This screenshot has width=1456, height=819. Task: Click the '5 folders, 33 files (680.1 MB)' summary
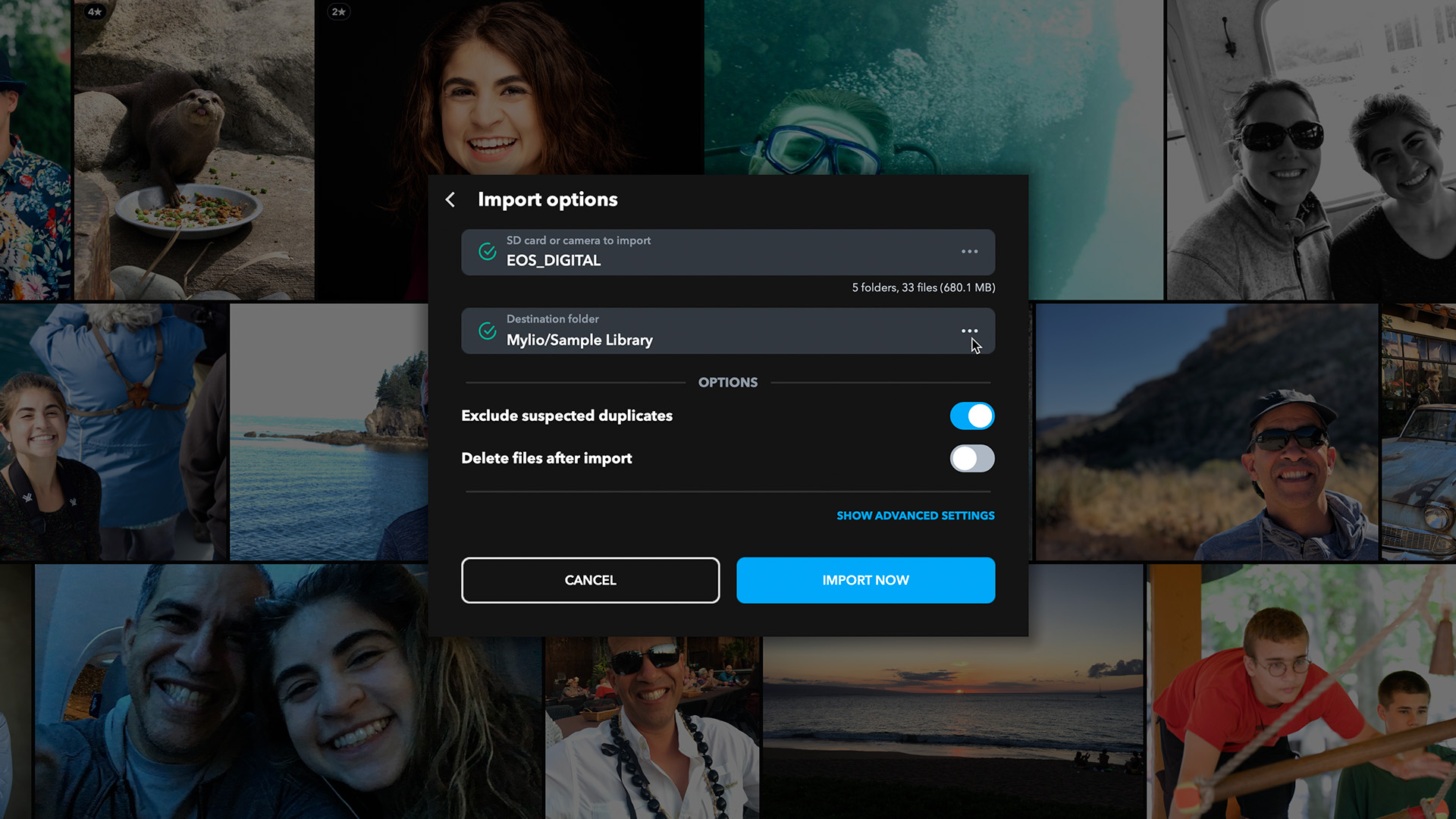point(923,287)
